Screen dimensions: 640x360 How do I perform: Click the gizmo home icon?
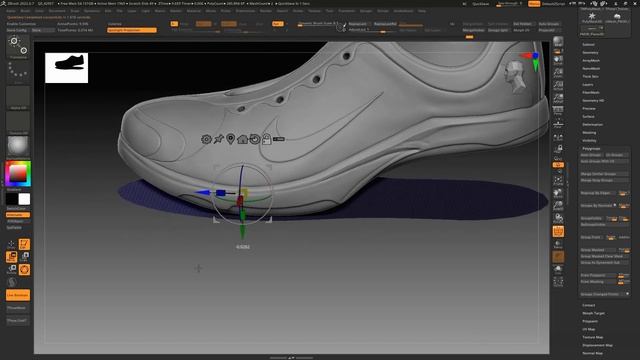242,139
